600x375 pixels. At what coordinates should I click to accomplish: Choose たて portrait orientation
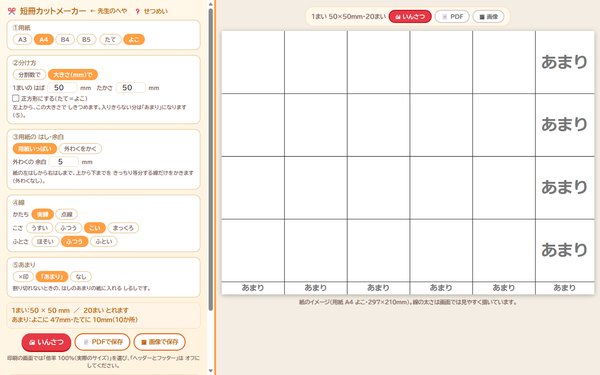[110, 39]
